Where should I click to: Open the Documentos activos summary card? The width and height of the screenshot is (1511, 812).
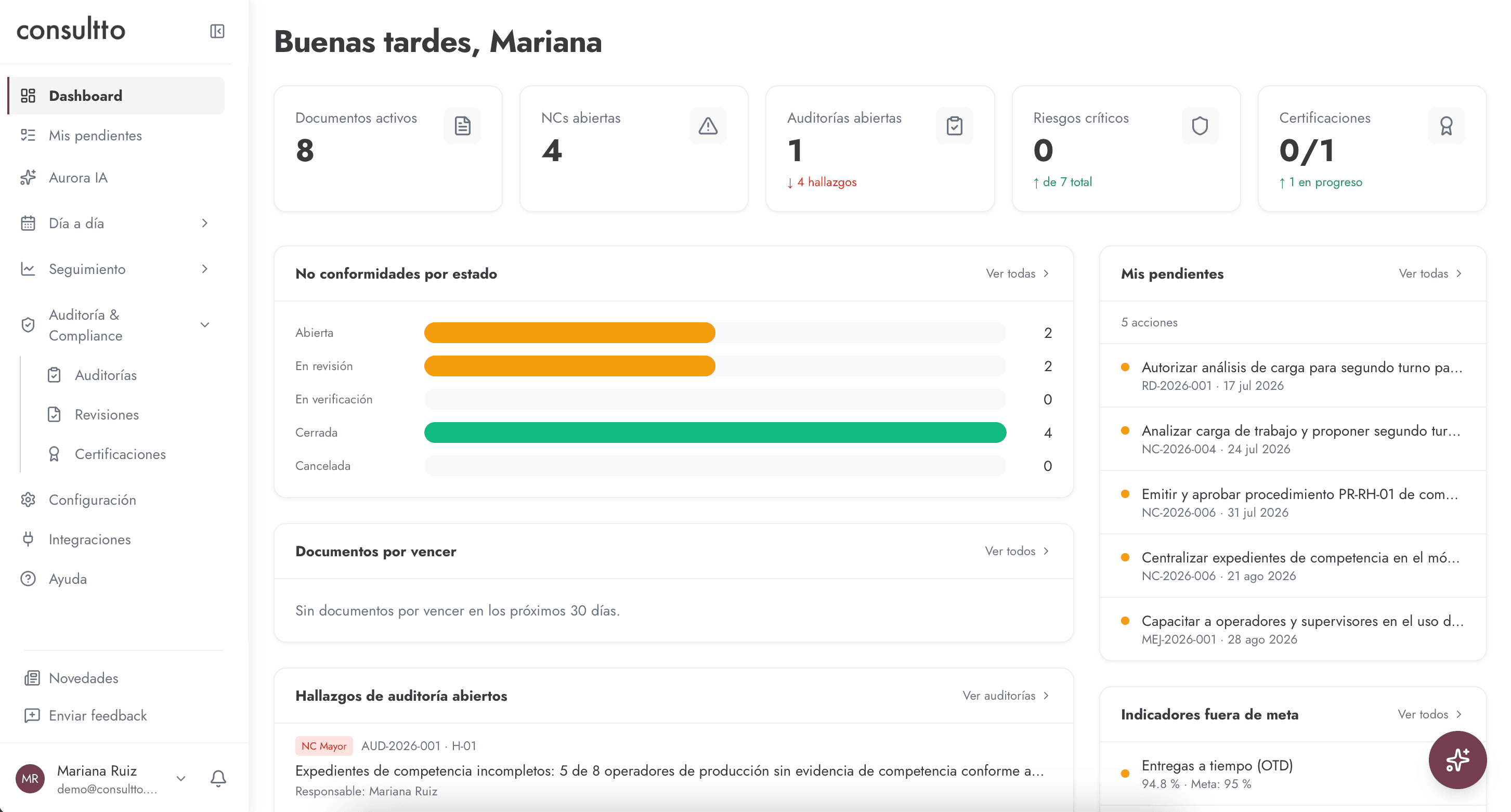coord(388,148)
